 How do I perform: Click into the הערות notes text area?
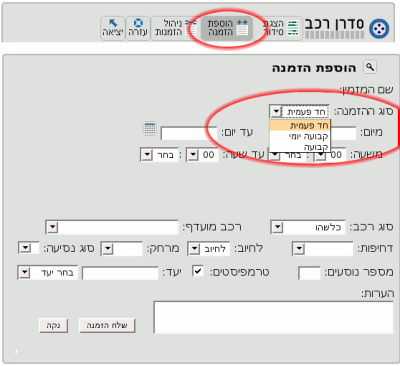pyautogui.click(x=273, y=317)
